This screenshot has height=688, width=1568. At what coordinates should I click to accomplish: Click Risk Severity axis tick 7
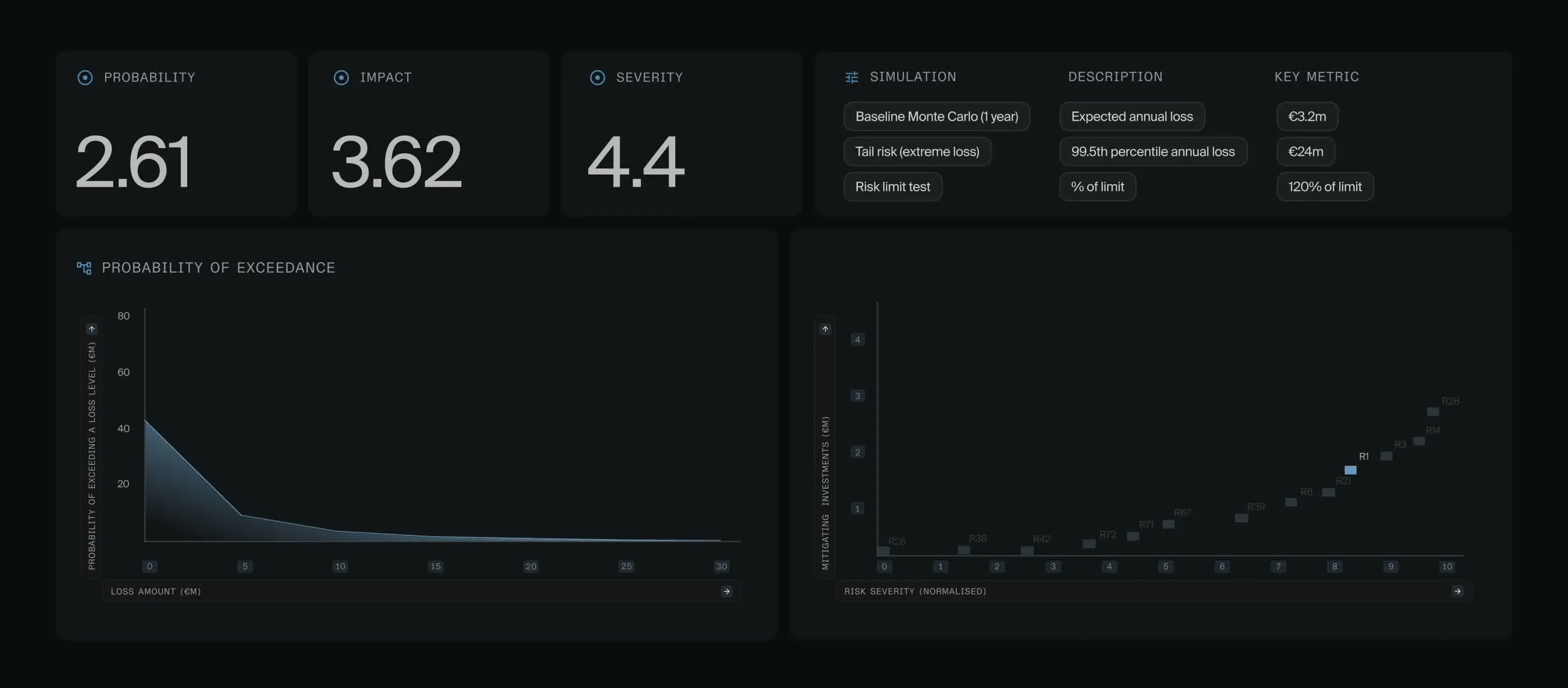[x=1278, y=566]
